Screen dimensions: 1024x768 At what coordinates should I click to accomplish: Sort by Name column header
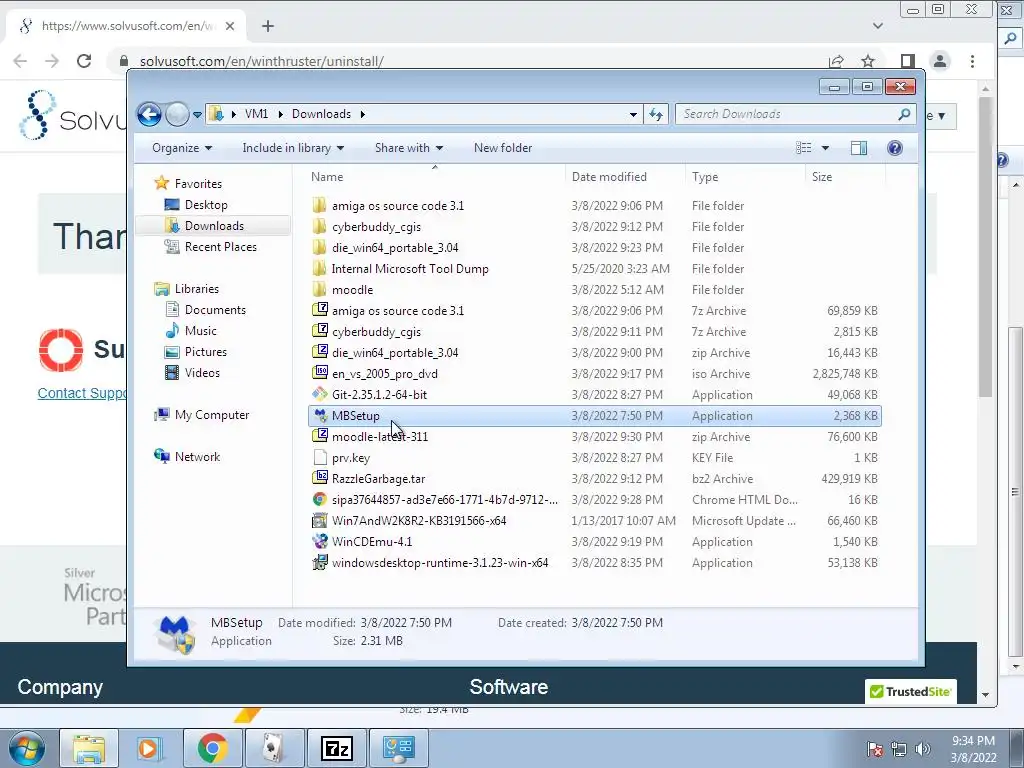(x=327, y=177)
